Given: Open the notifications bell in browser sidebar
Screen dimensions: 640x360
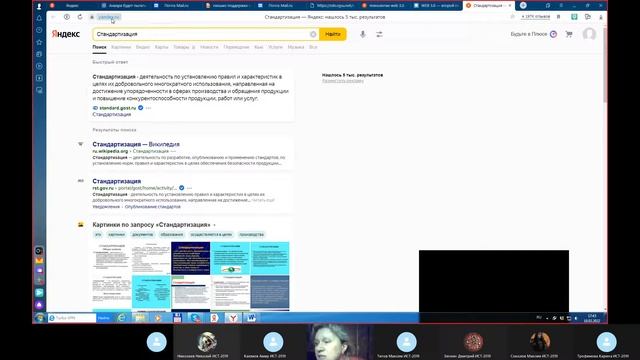Looking at the screenshot, I should pos(39,18).
